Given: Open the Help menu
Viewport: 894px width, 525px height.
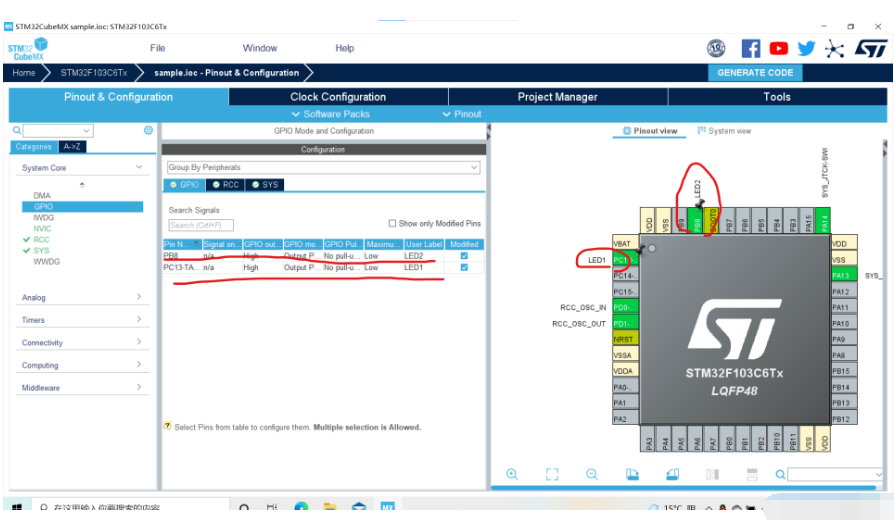Looking at the screenshot, I should 344,48.
